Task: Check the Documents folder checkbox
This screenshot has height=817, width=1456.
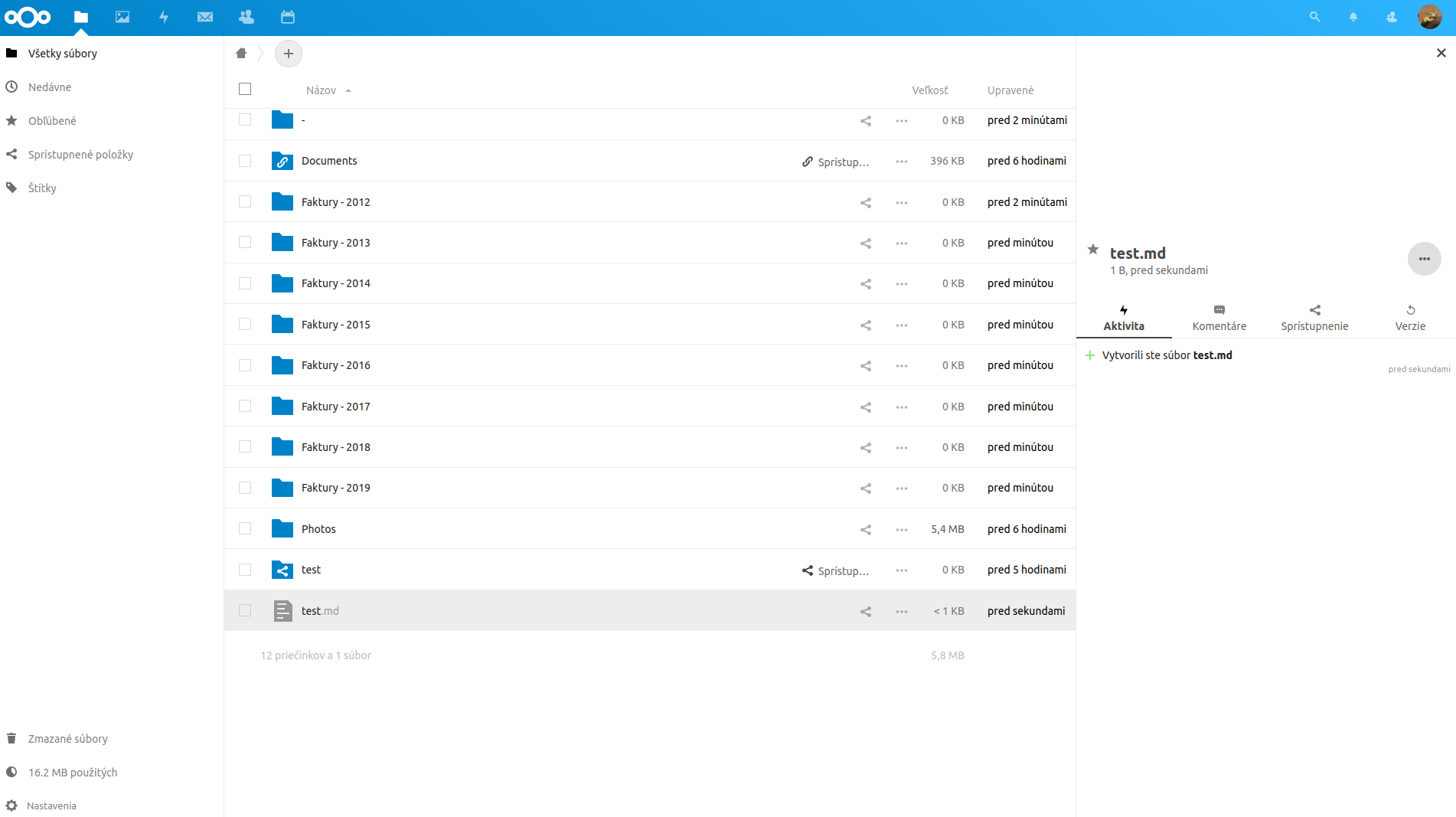Action: pyautogui.click(x=245, y=161)
